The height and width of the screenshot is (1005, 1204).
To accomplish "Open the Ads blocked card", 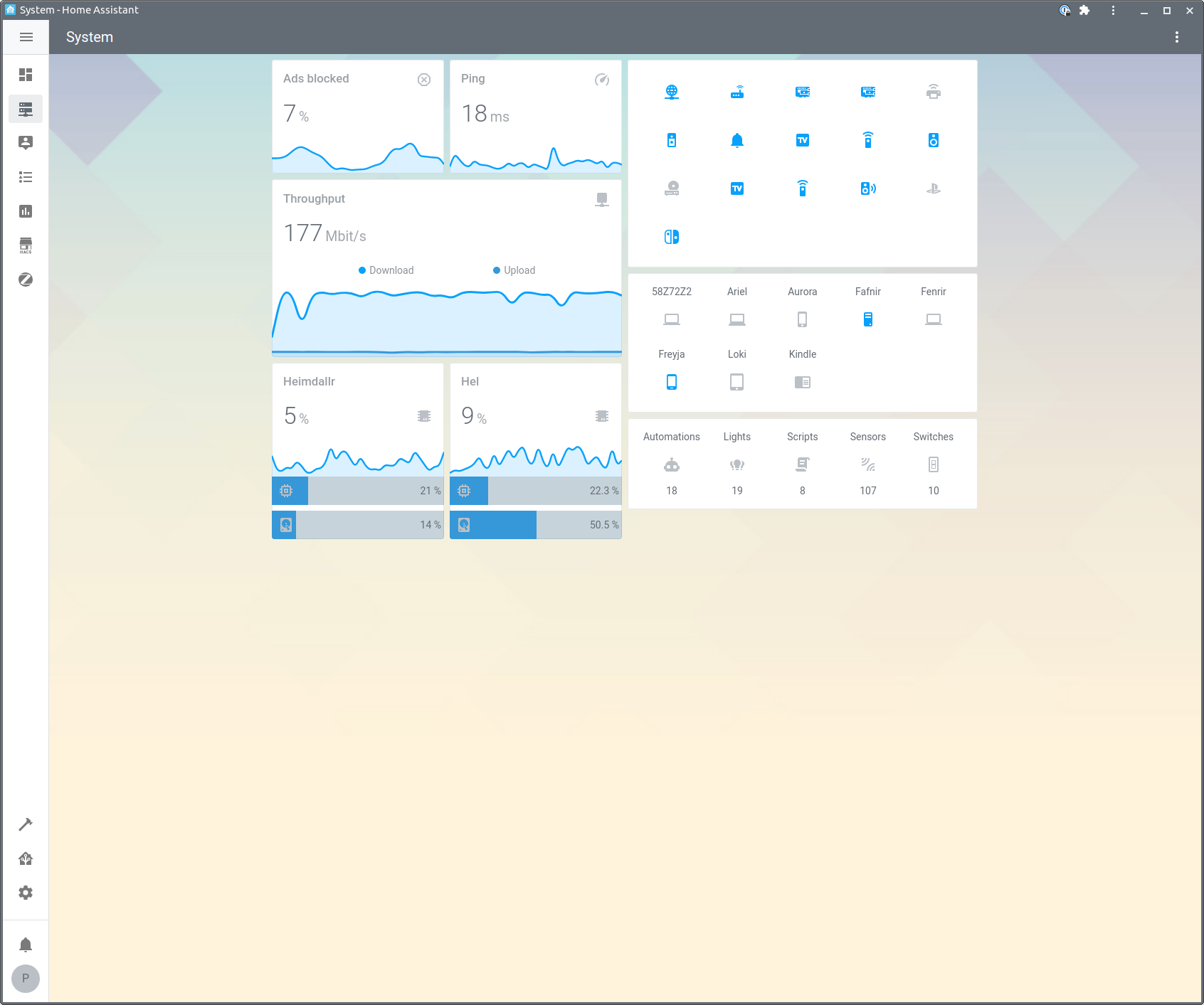I will (x=358, y=116).
